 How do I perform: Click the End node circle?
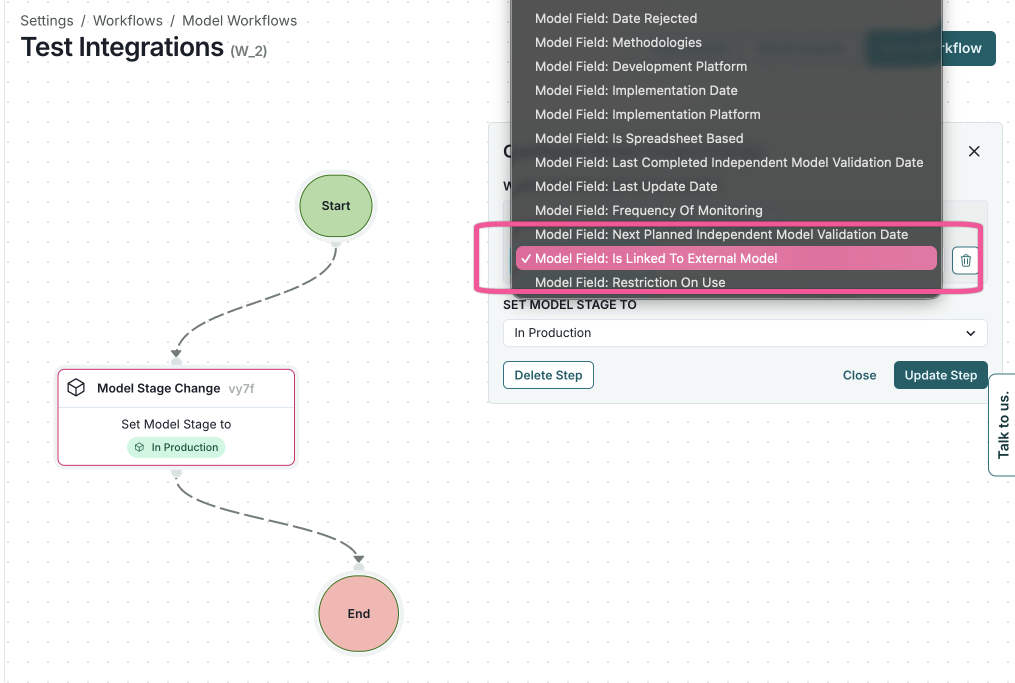click(358, 613)
